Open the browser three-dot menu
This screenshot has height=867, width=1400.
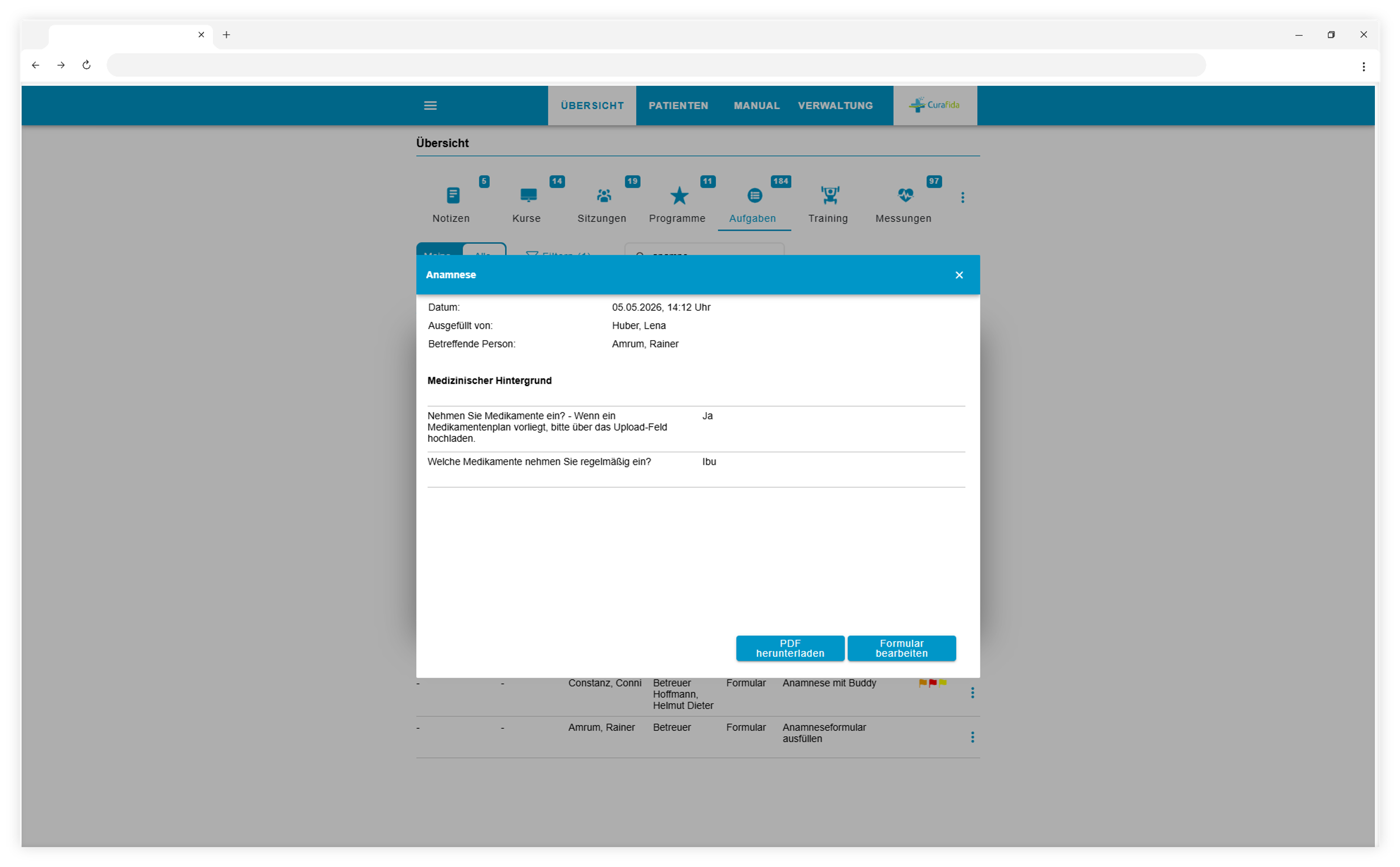click(x=1363, y=67)
